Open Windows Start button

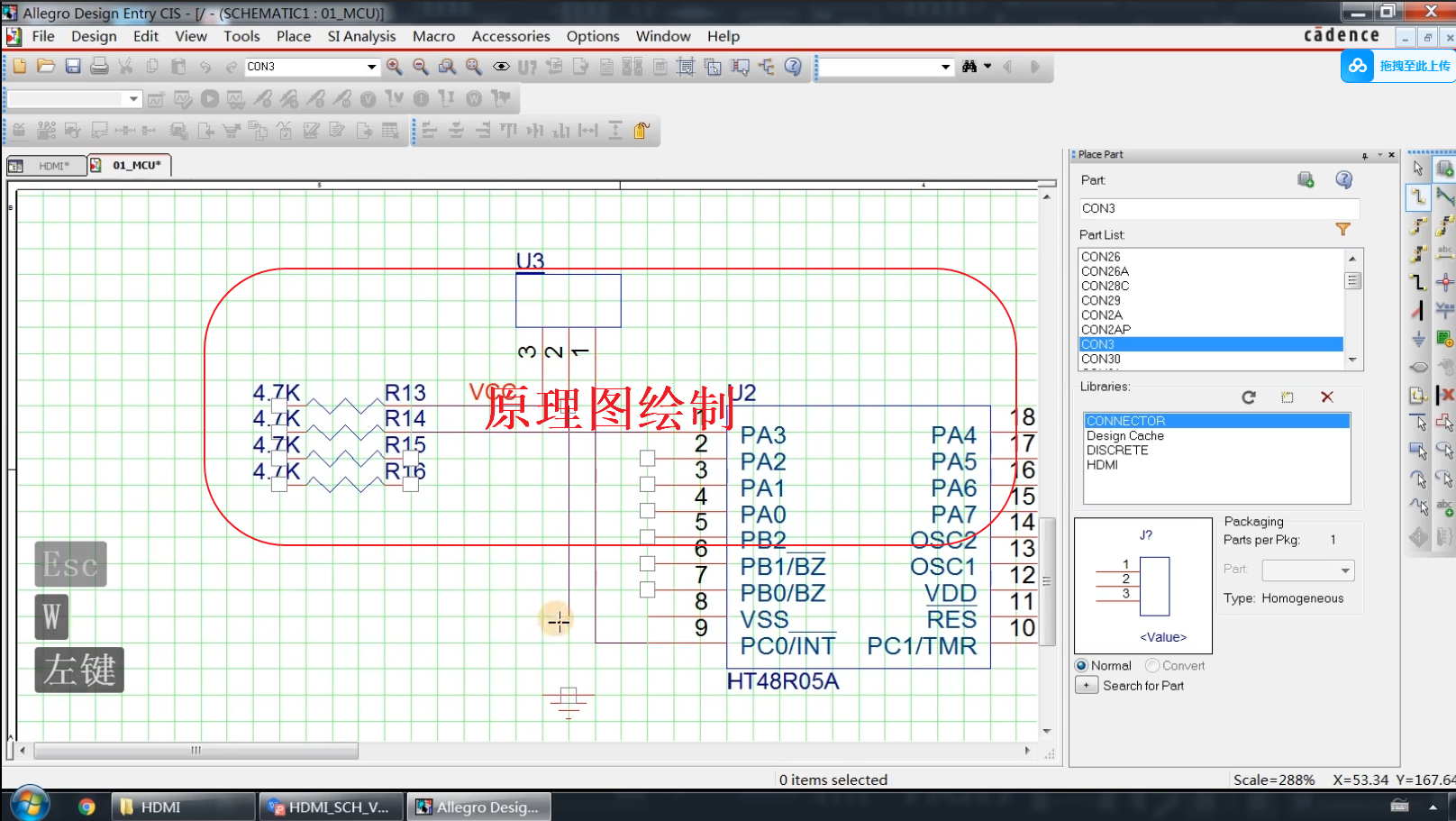tap(29, 805)
